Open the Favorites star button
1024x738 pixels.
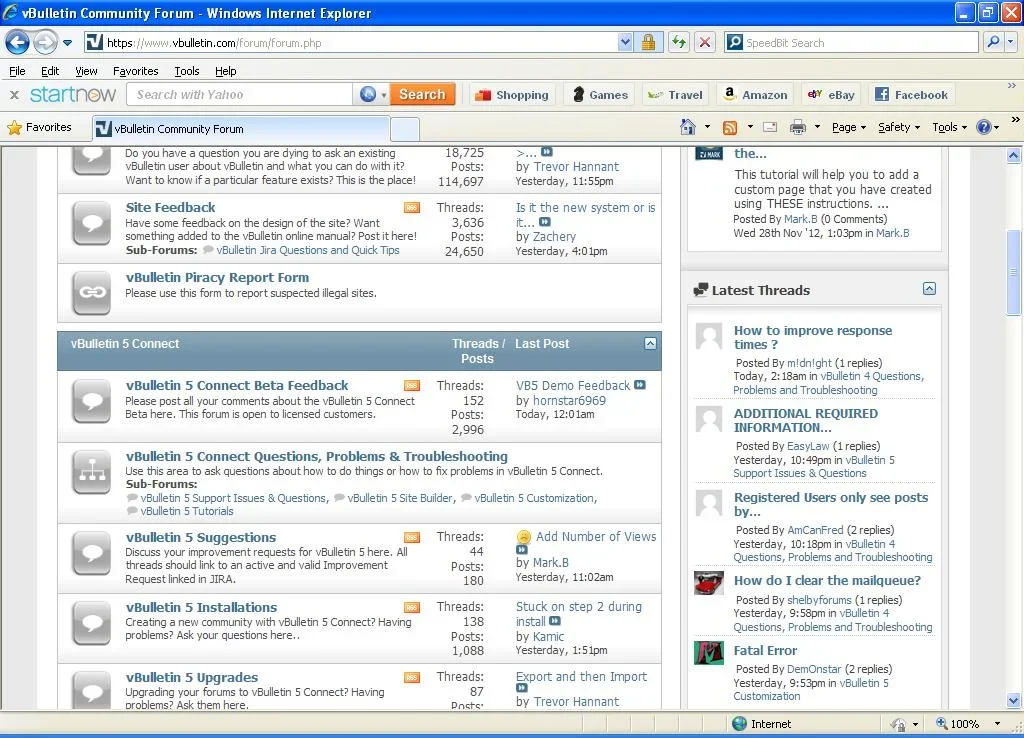click(39, 128)
